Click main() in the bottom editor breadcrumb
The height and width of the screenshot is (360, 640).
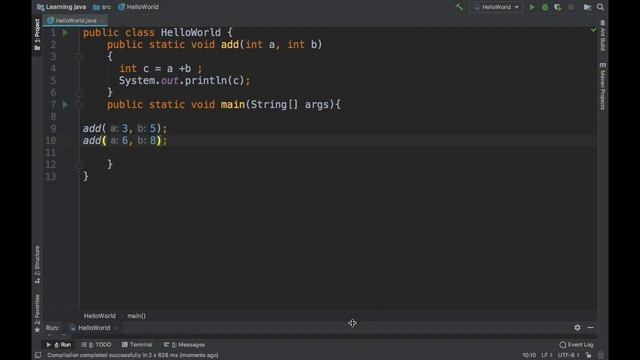pos(136,316)
